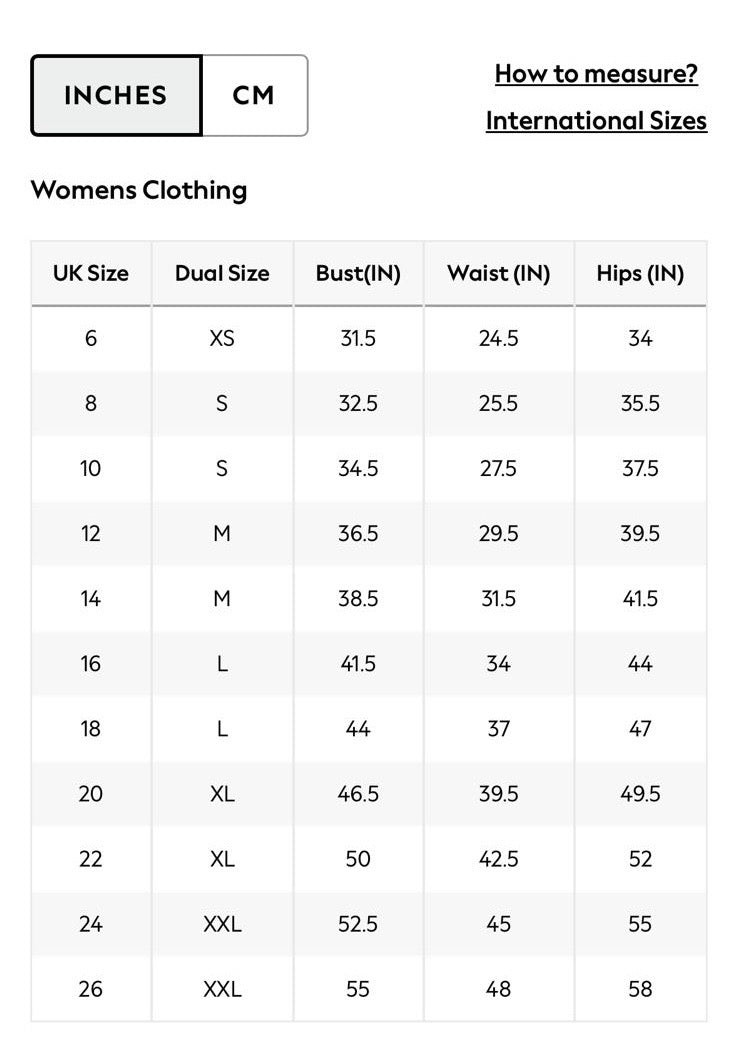738x1044 pixels.
Task: Click the 46.5 bust measurement
Action: click(358, 794)
